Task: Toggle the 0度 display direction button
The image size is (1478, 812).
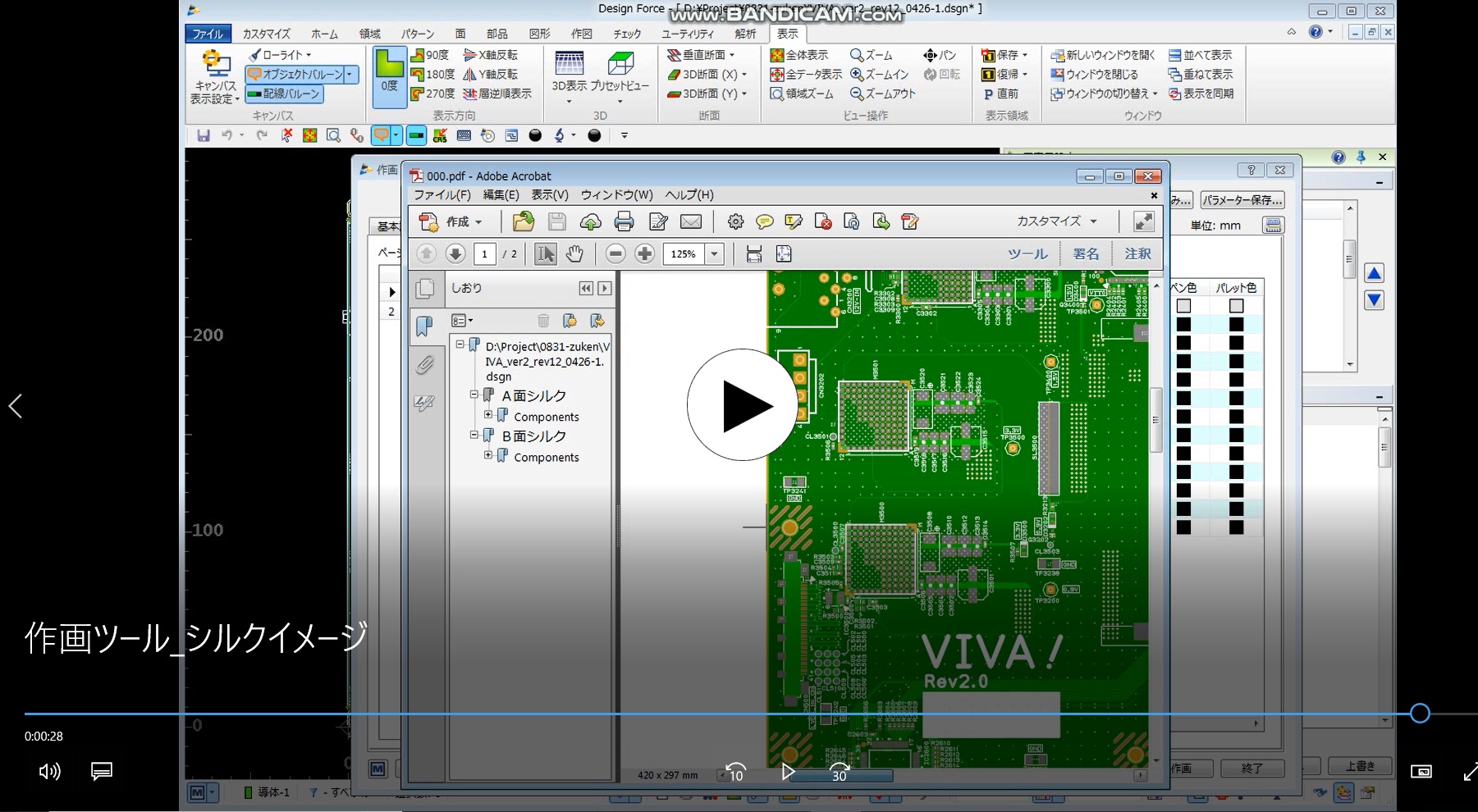Action: coord(389,78)
